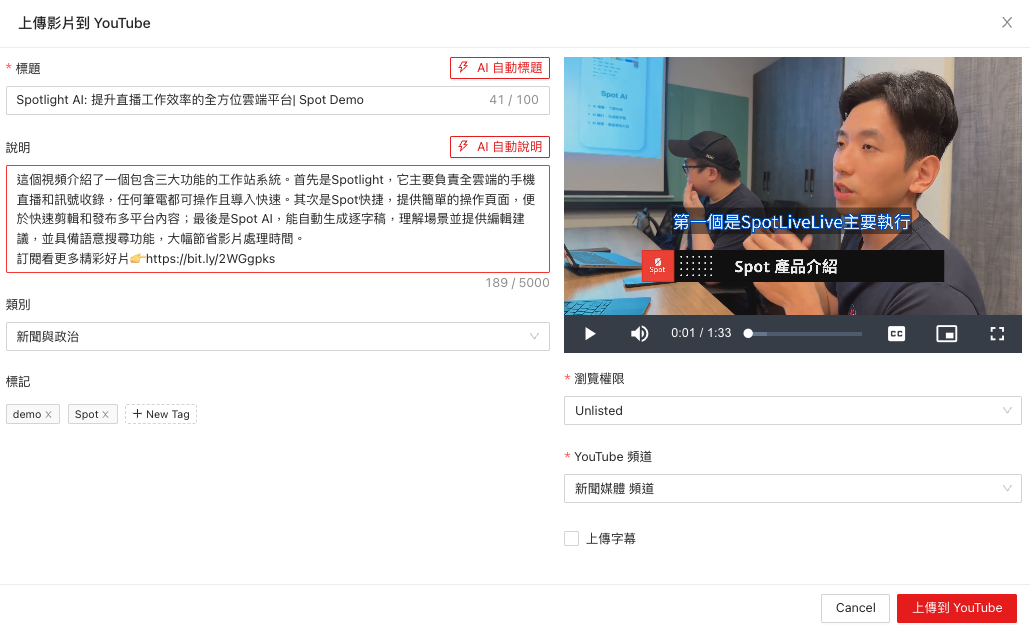
Task: Enter fullscreen video view
Action: [x=996, y=334]
